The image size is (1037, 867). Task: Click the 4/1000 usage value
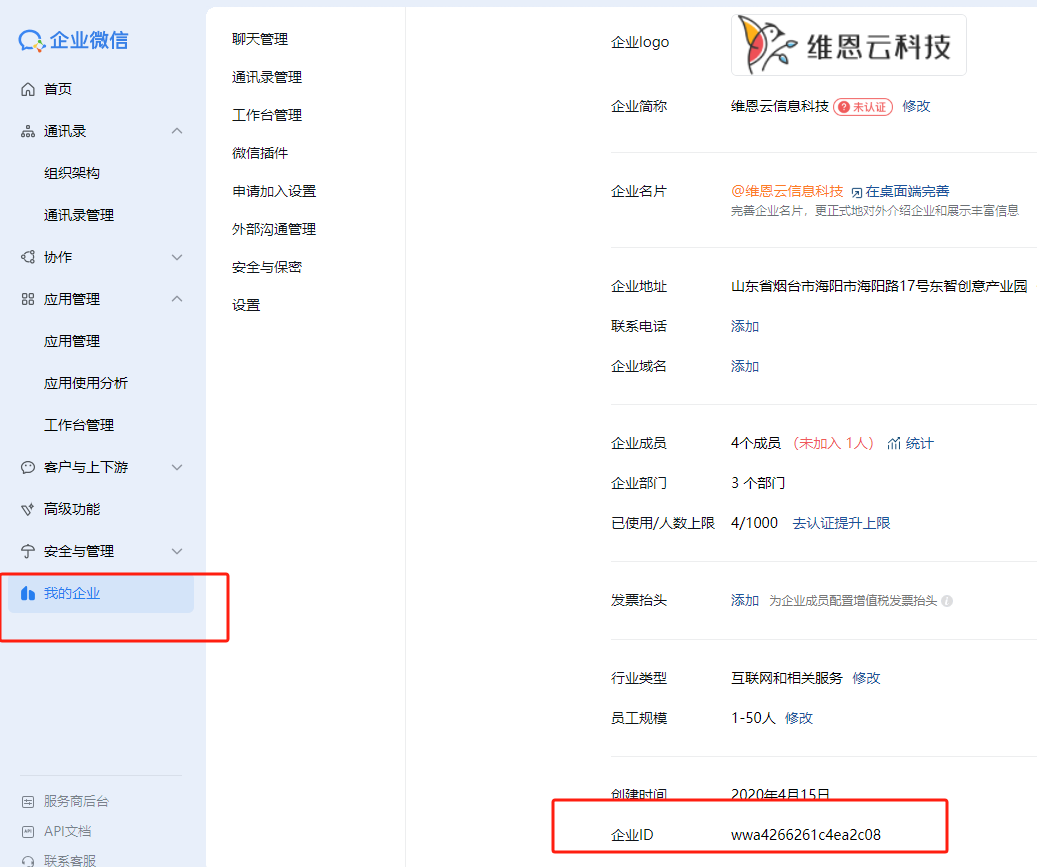point(754,523)
